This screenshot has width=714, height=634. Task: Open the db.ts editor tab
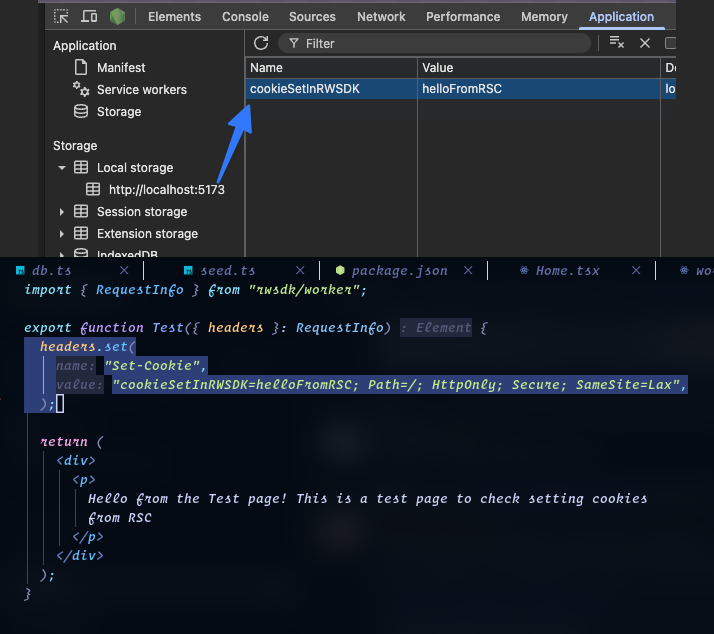[x=51, y=271]
